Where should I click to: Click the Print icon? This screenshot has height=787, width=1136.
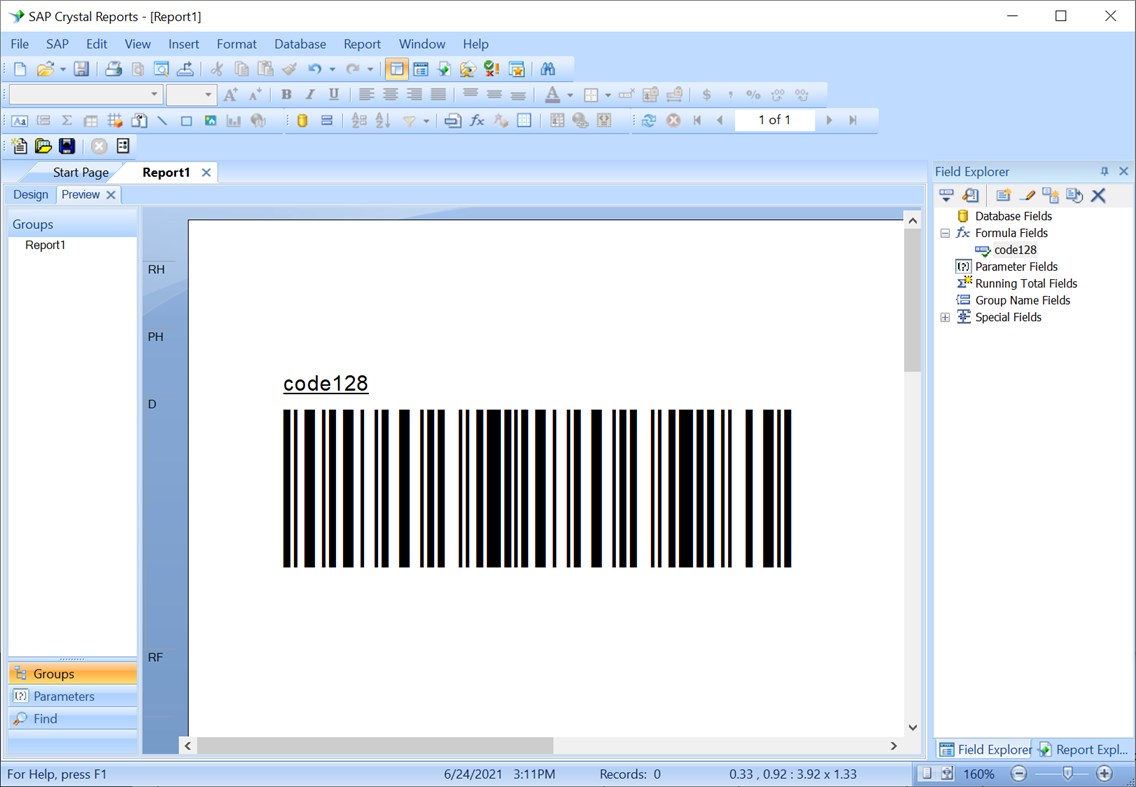click(x=114, y=68)
